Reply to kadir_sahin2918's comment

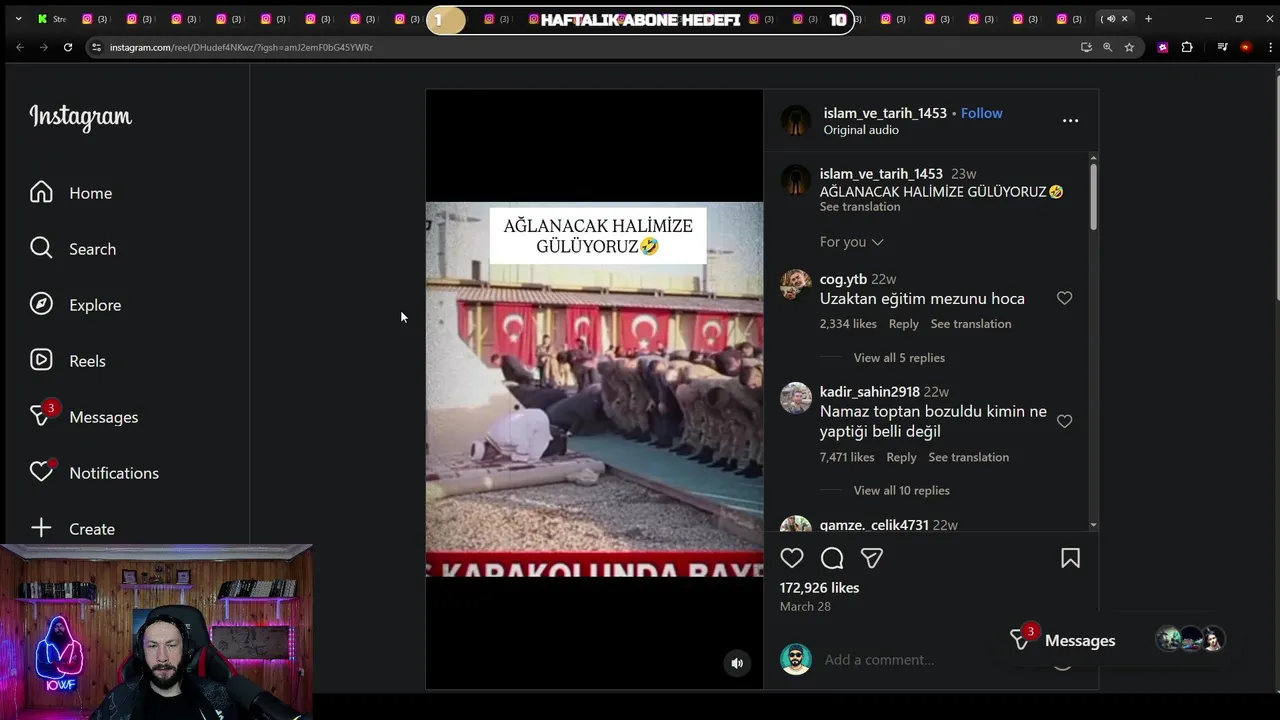click(x=901, y=457)
